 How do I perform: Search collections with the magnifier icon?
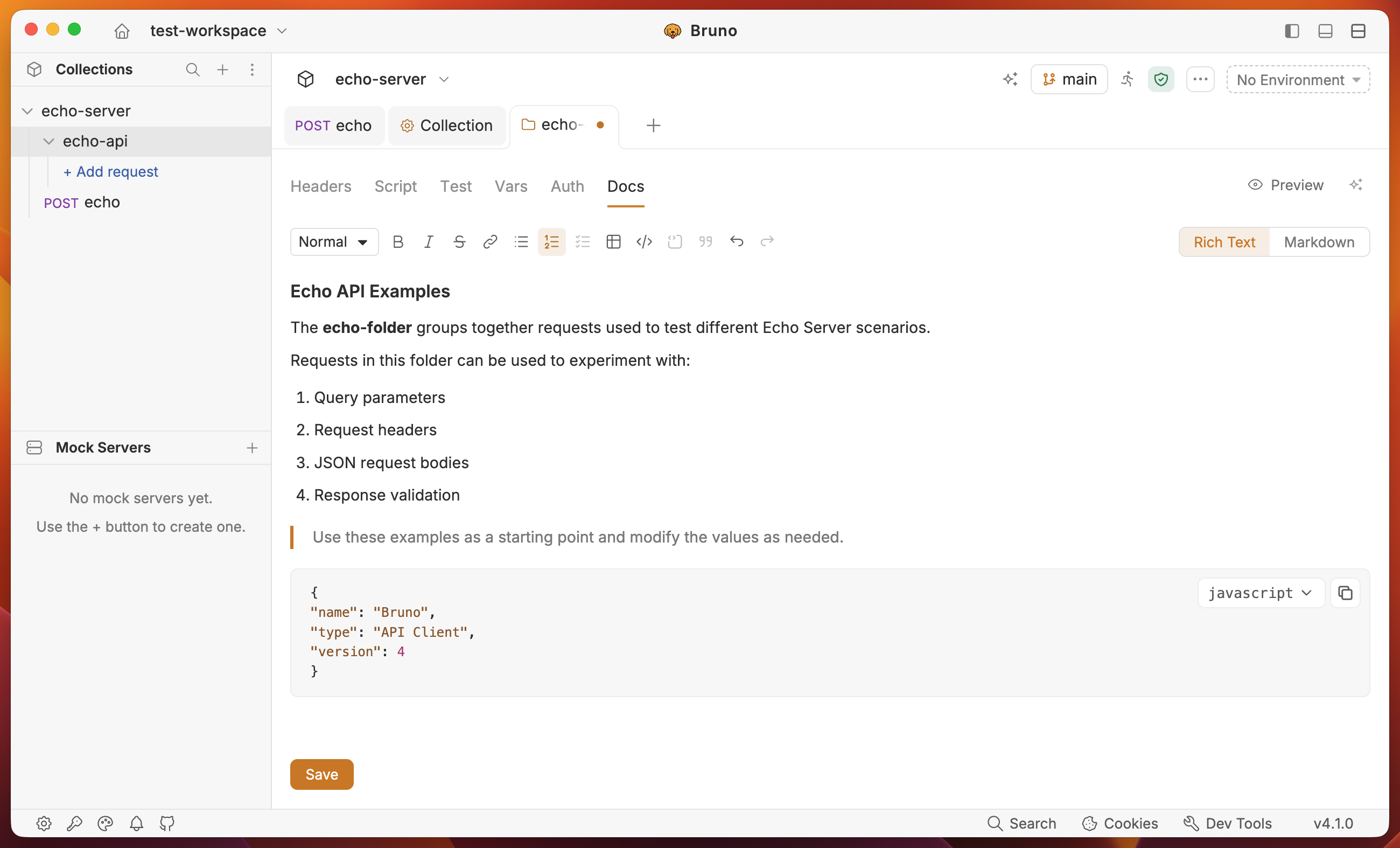coord(193,69)
